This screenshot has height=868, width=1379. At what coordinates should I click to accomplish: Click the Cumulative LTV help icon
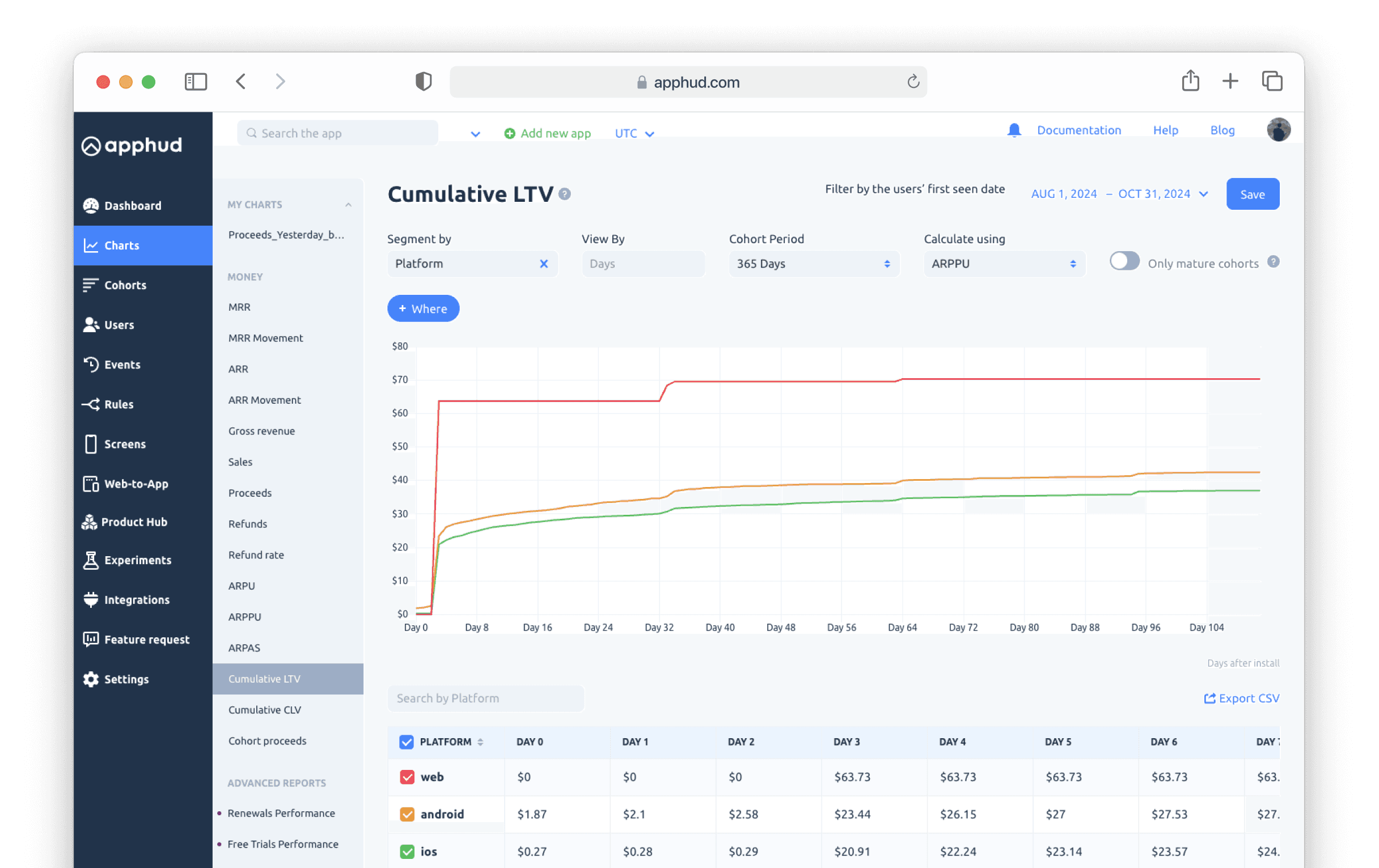click(x=565, y=194)
